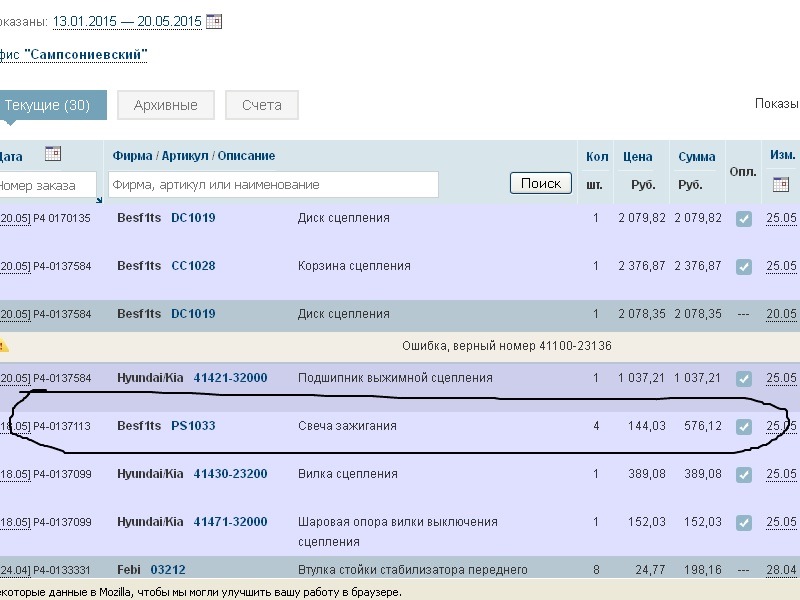Select the Текущие (30) tab

click(x=48, y=105)
